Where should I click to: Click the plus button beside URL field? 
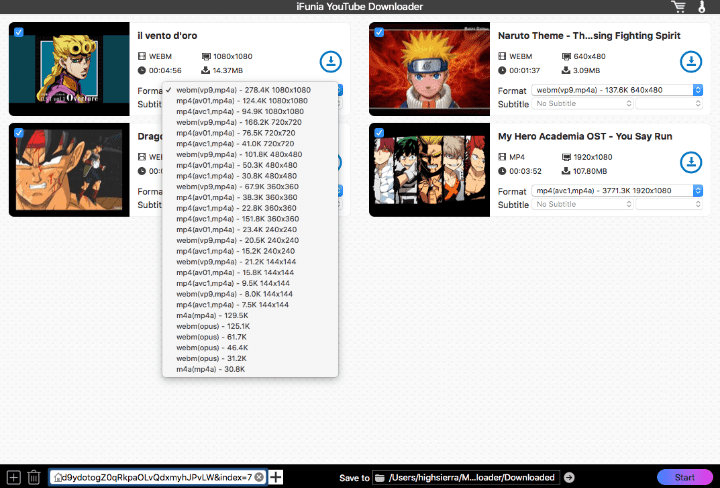pyautogui.click(x=277, y=478)
